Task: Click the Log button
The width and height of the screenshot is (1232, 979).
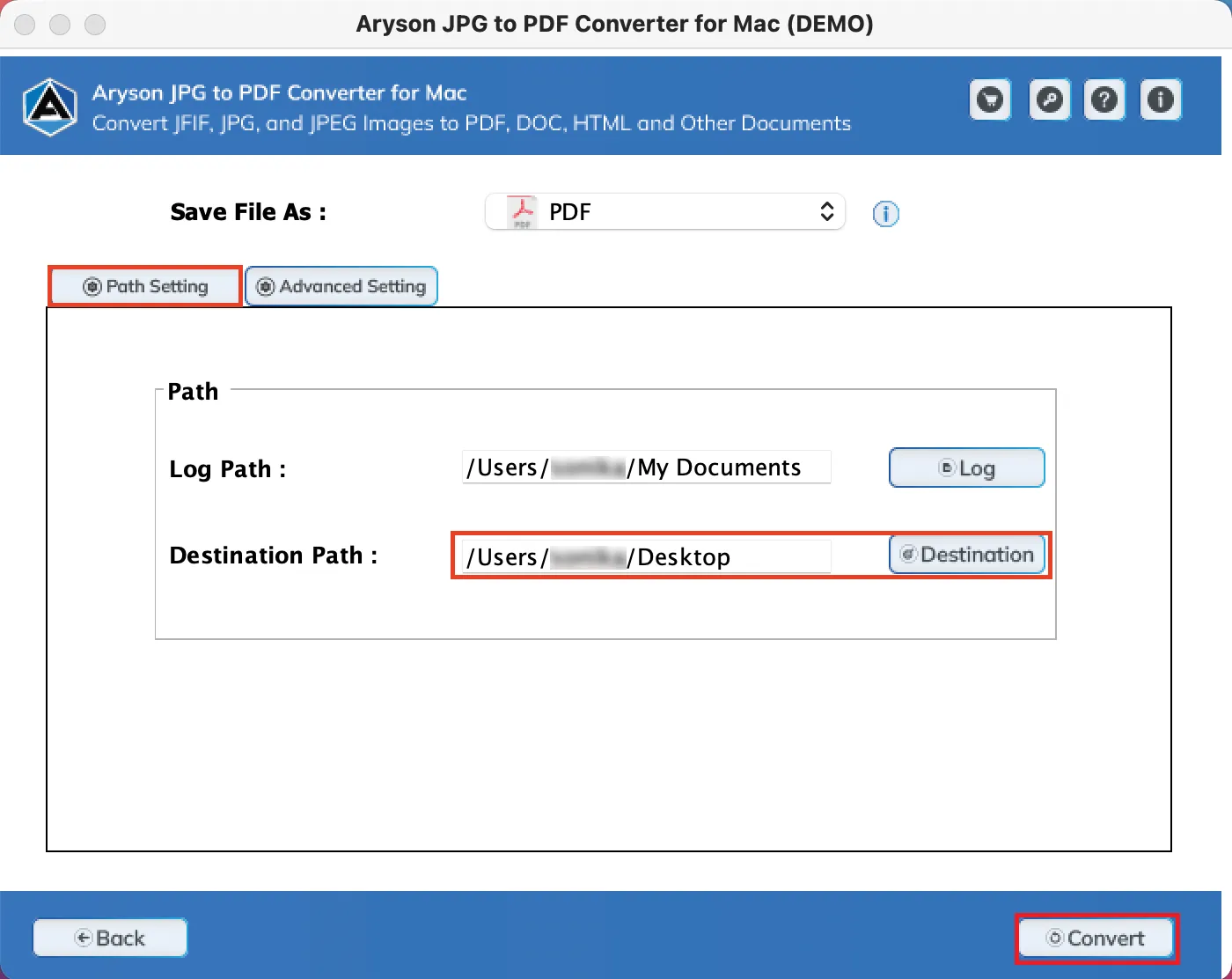Action: pos(967,467)
